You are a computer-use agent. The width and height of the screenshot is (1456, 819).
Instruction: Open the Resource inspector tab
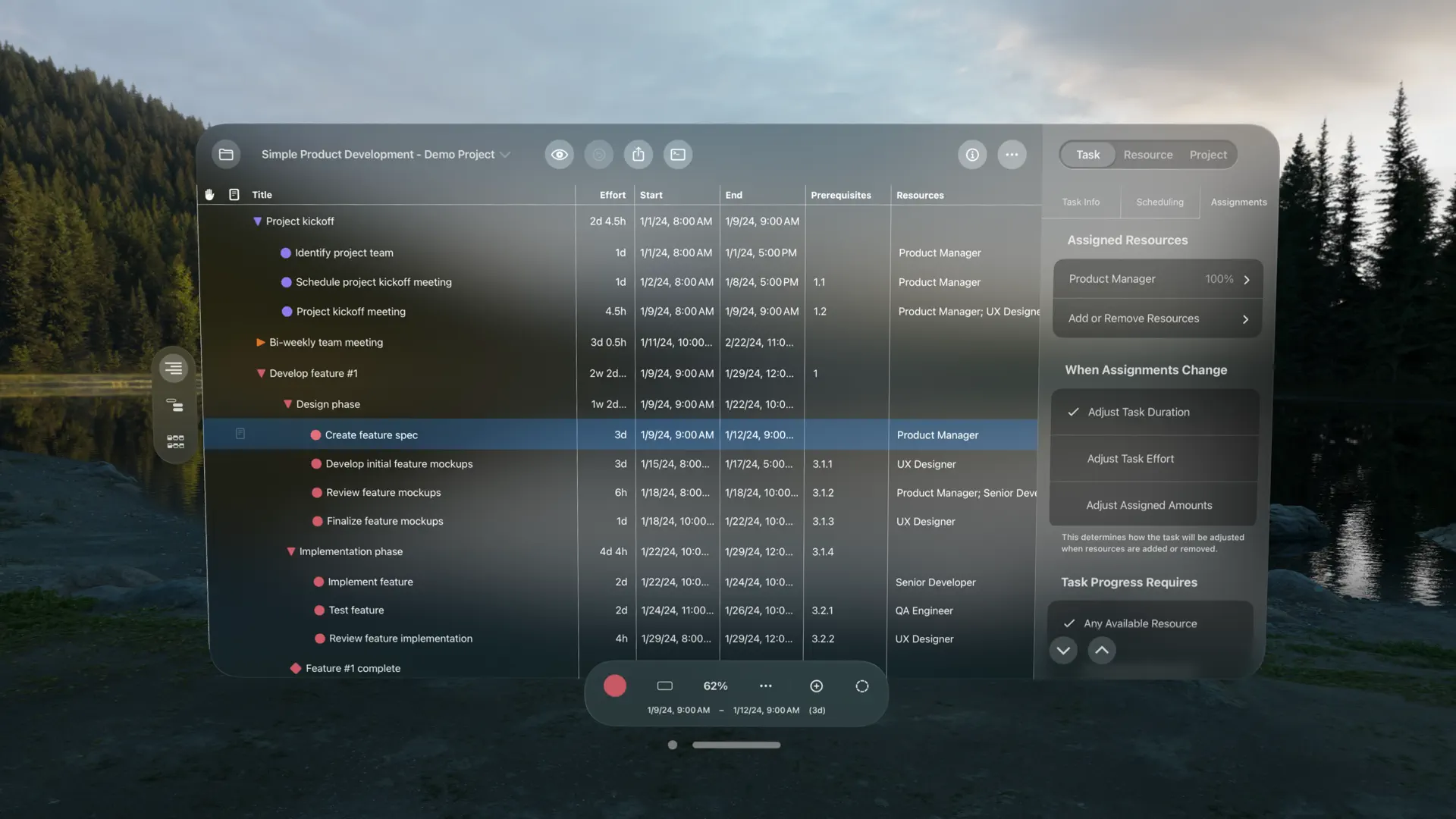1147,154
